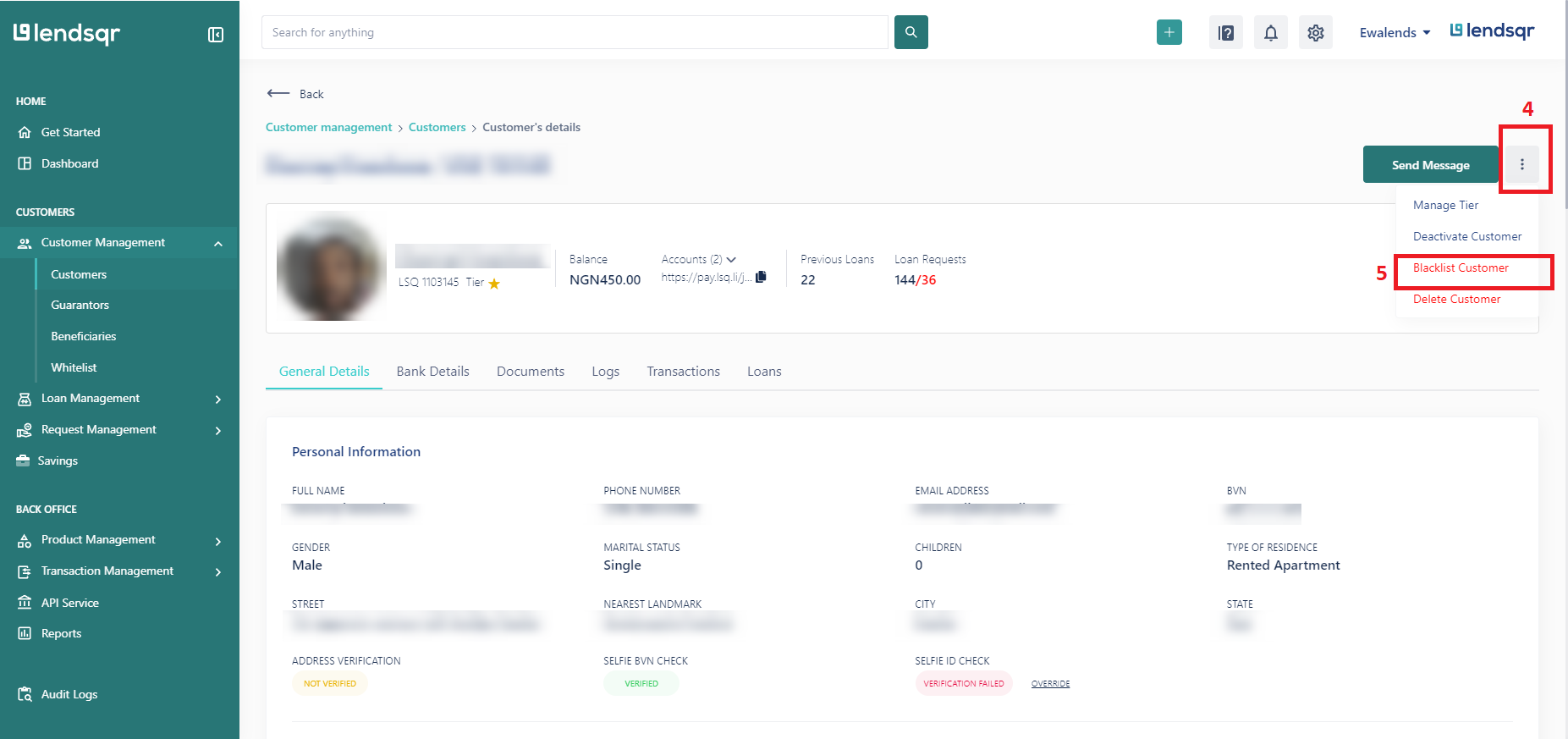Image resolution: width=1568 pixels, height=739 pixels.
Task: Go to Customers breadcrumb link
Action: pos(437,127)
